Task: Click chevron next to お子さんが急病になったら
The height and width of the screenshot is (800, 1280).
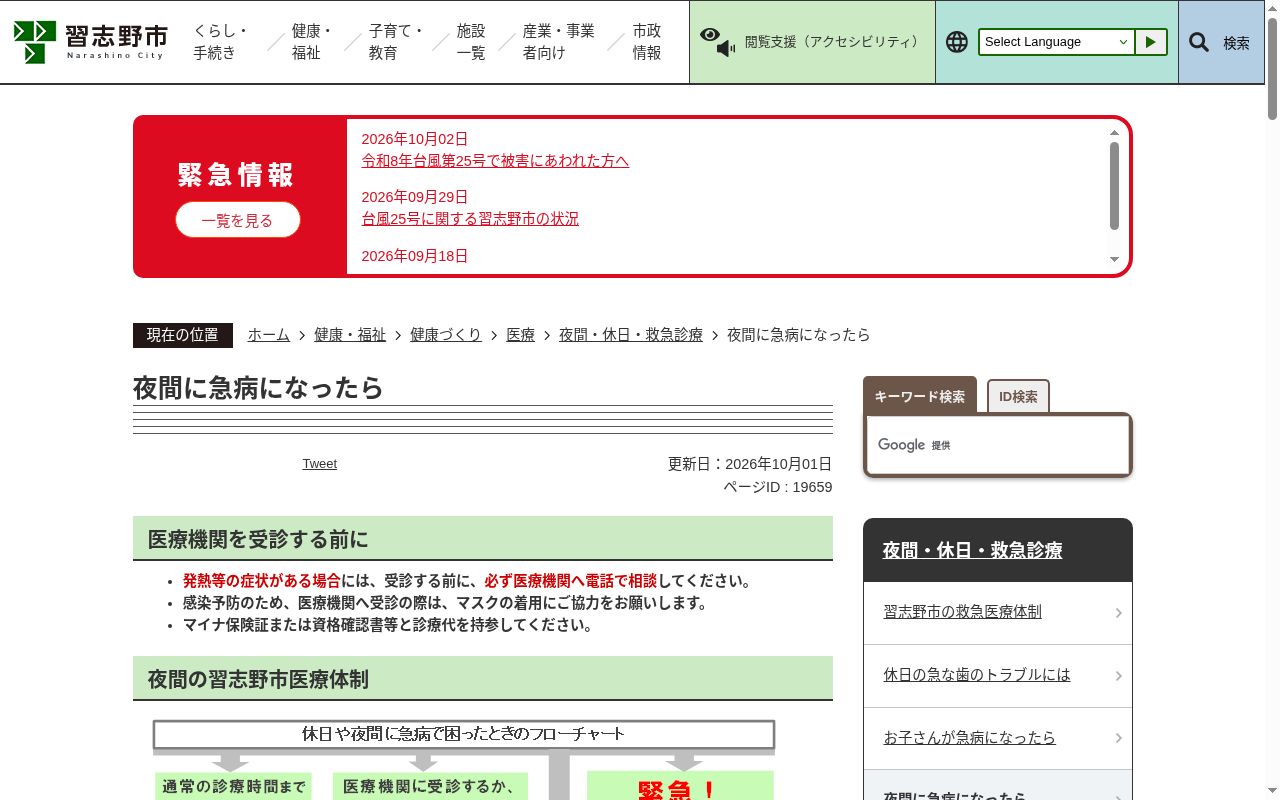Action: click(1118, 739)
